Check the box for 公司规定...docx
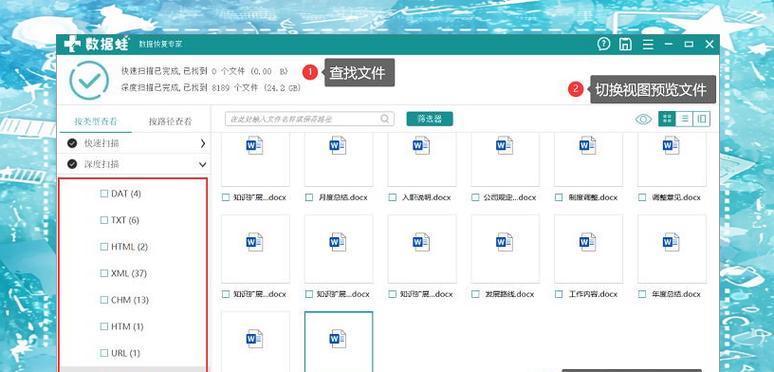The width and height of the screenshot is (774, 372). [x=475, y=197]
